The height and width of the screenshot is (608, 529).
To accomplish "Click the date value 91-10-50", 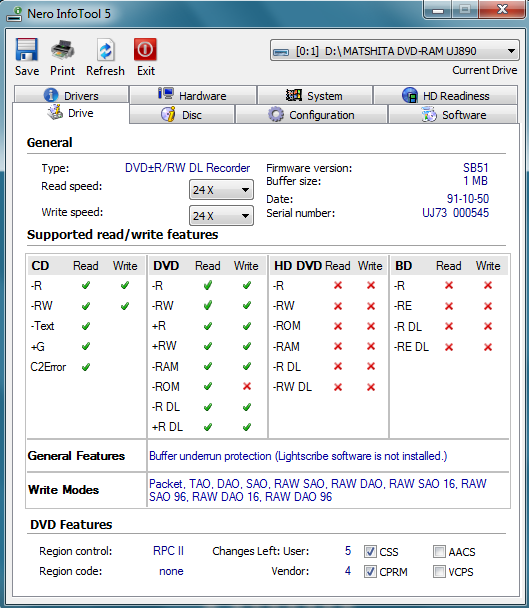I will (468, 199).
